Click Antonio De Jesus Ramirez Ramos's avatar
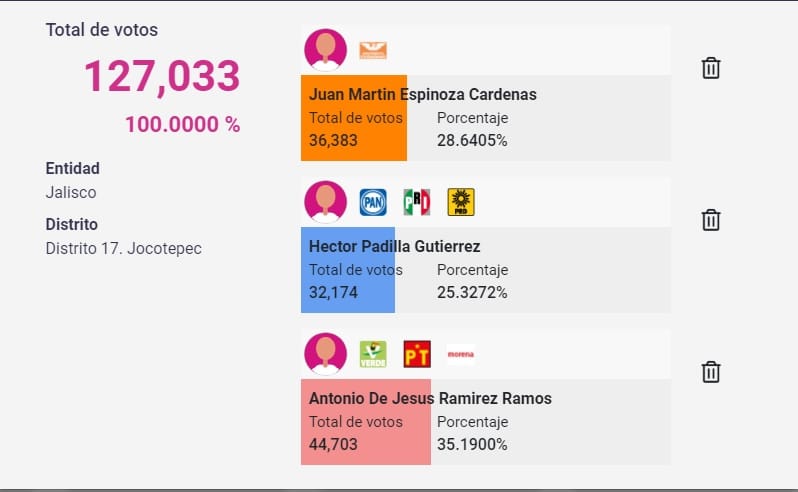This screenshot has height=492, width=798. tap(326, 354)
